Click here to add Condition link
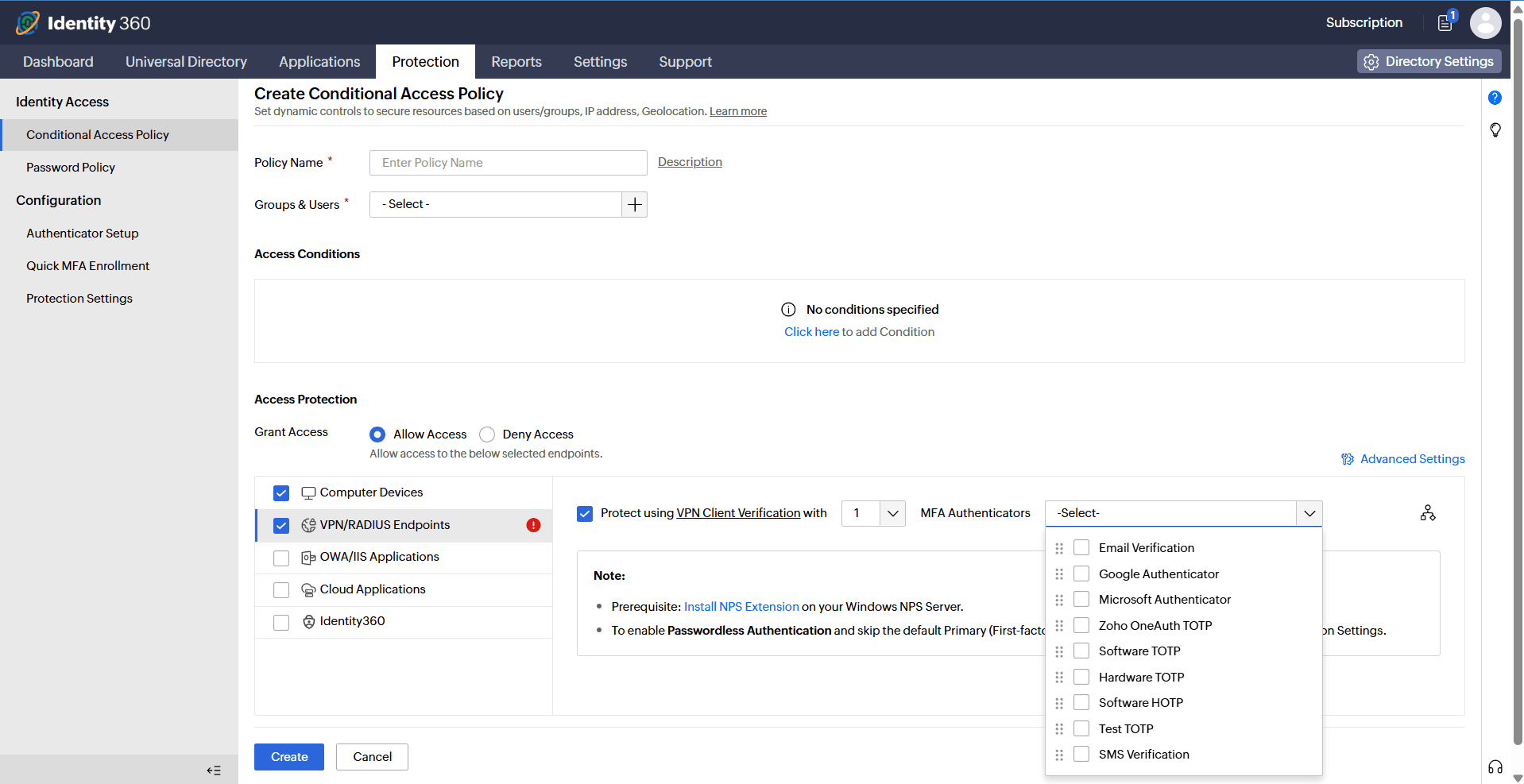The image size is (1524, 784). point(811,332)
